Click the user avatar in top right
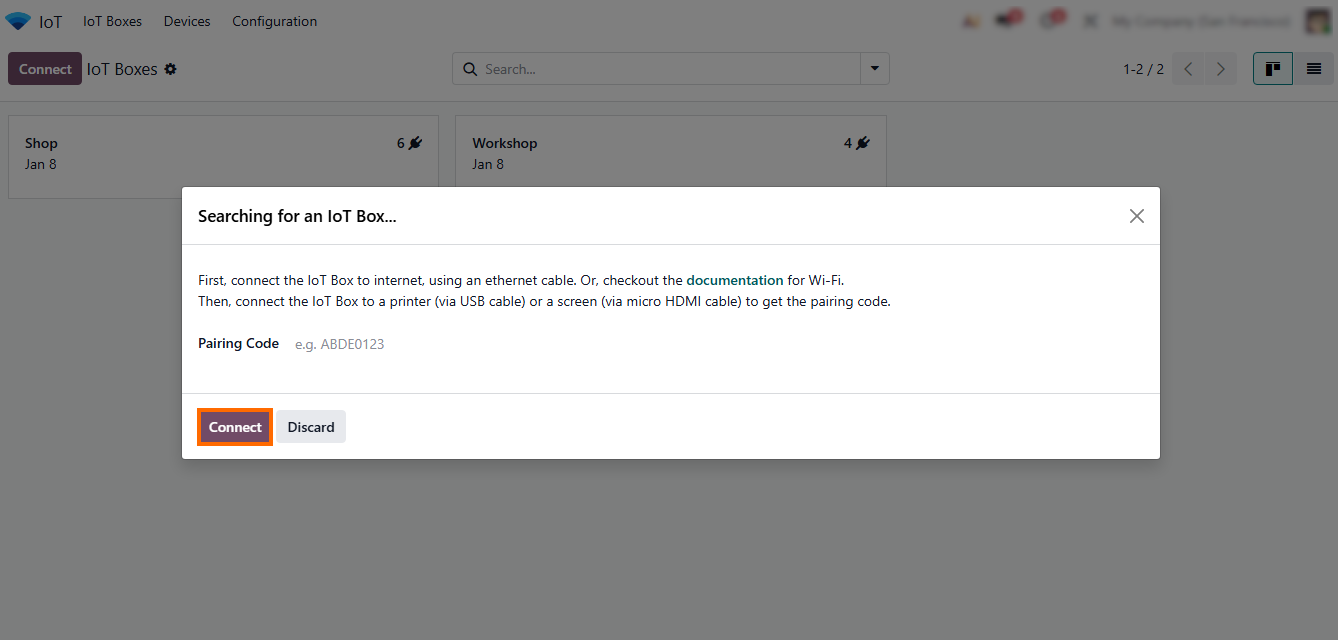The height and width of the screenshot is (640, 1338). tap(1317, 21)
